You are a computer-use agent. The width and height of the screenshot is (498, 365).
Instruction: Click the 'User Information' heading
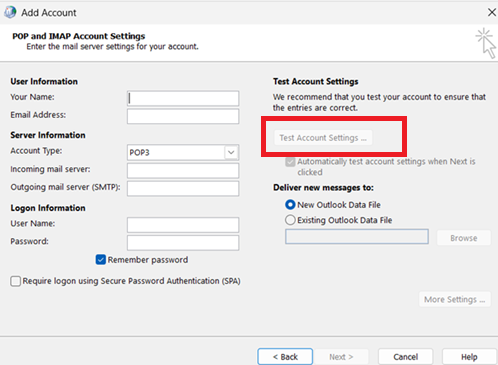point(44,81)
